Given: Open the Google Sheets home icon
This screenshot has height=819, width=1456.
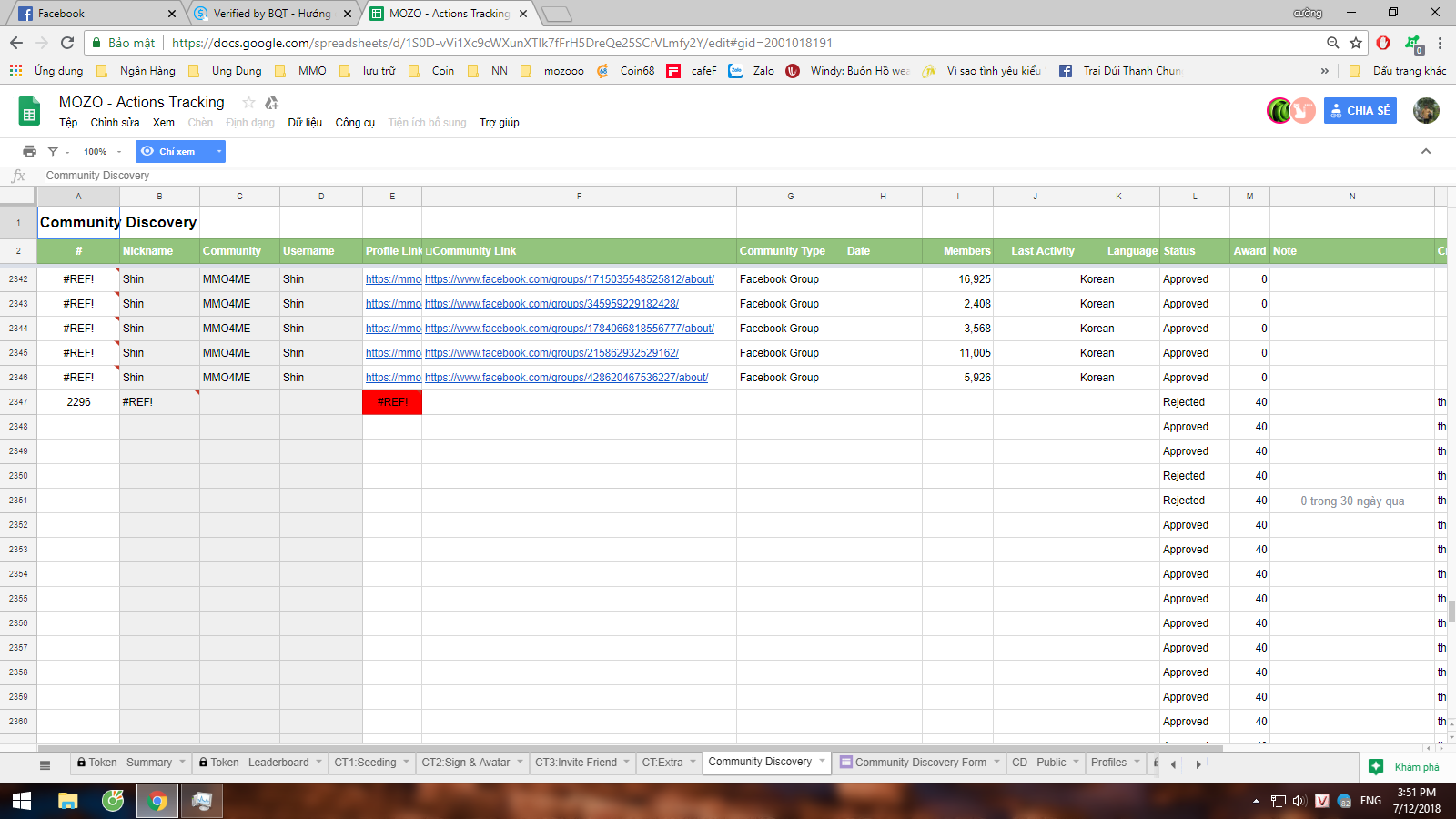Looking at the screenshot, I should coord(29,112).
